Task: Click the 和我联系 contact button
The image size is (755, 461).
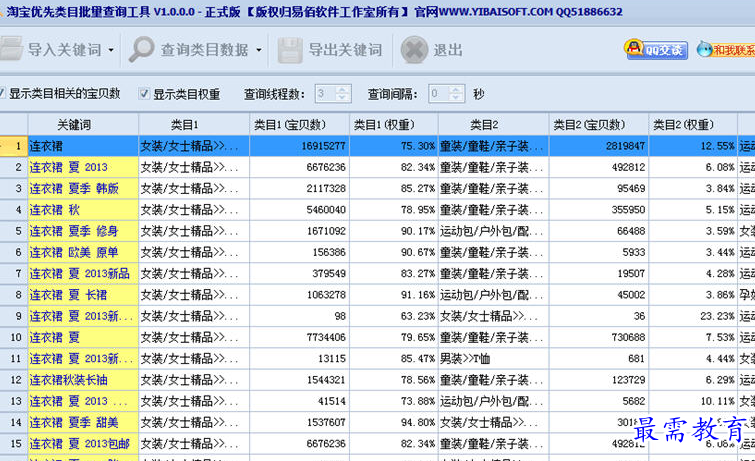Action: click(x=726, y=49)
